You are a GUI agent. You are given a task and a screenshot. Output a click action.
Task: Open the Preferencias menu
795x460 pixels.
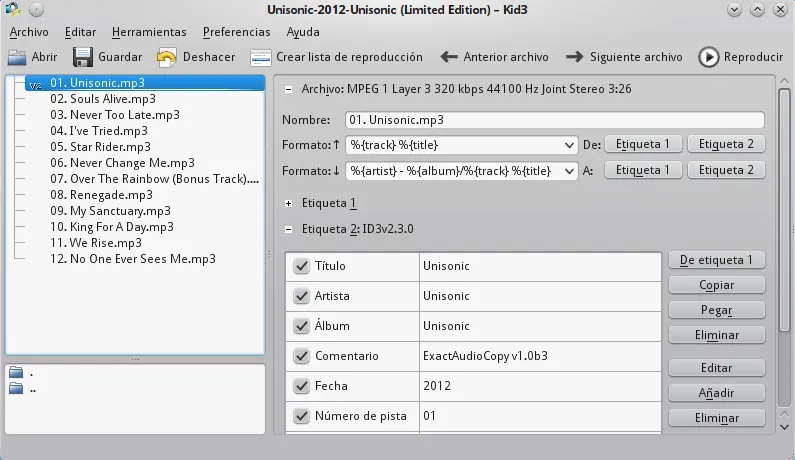click(x=236, y=32)
